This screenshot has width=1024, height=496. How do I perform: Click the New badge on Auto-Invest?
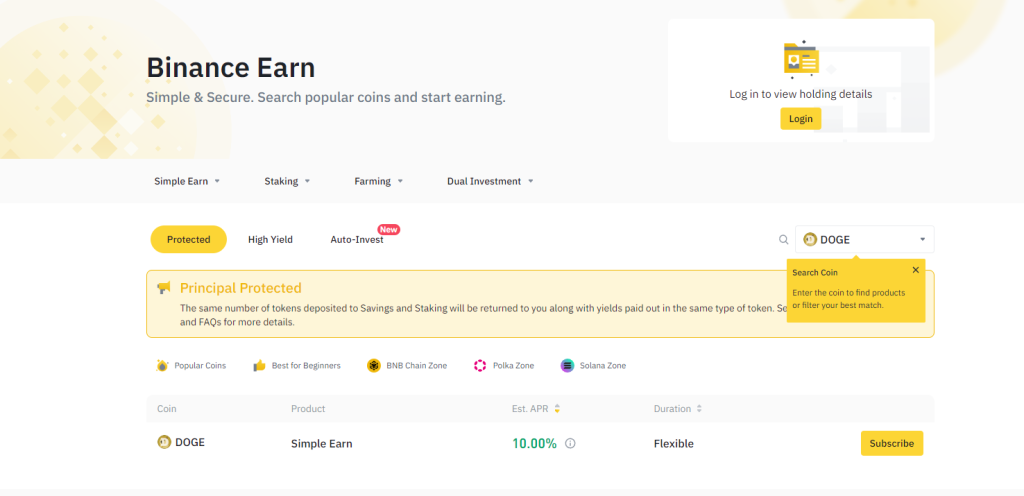coord(389,230)
